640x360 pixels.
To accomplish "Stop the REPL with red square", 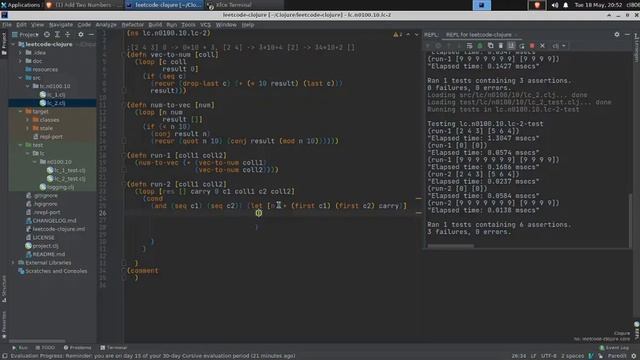I will [x=532, y=46].
